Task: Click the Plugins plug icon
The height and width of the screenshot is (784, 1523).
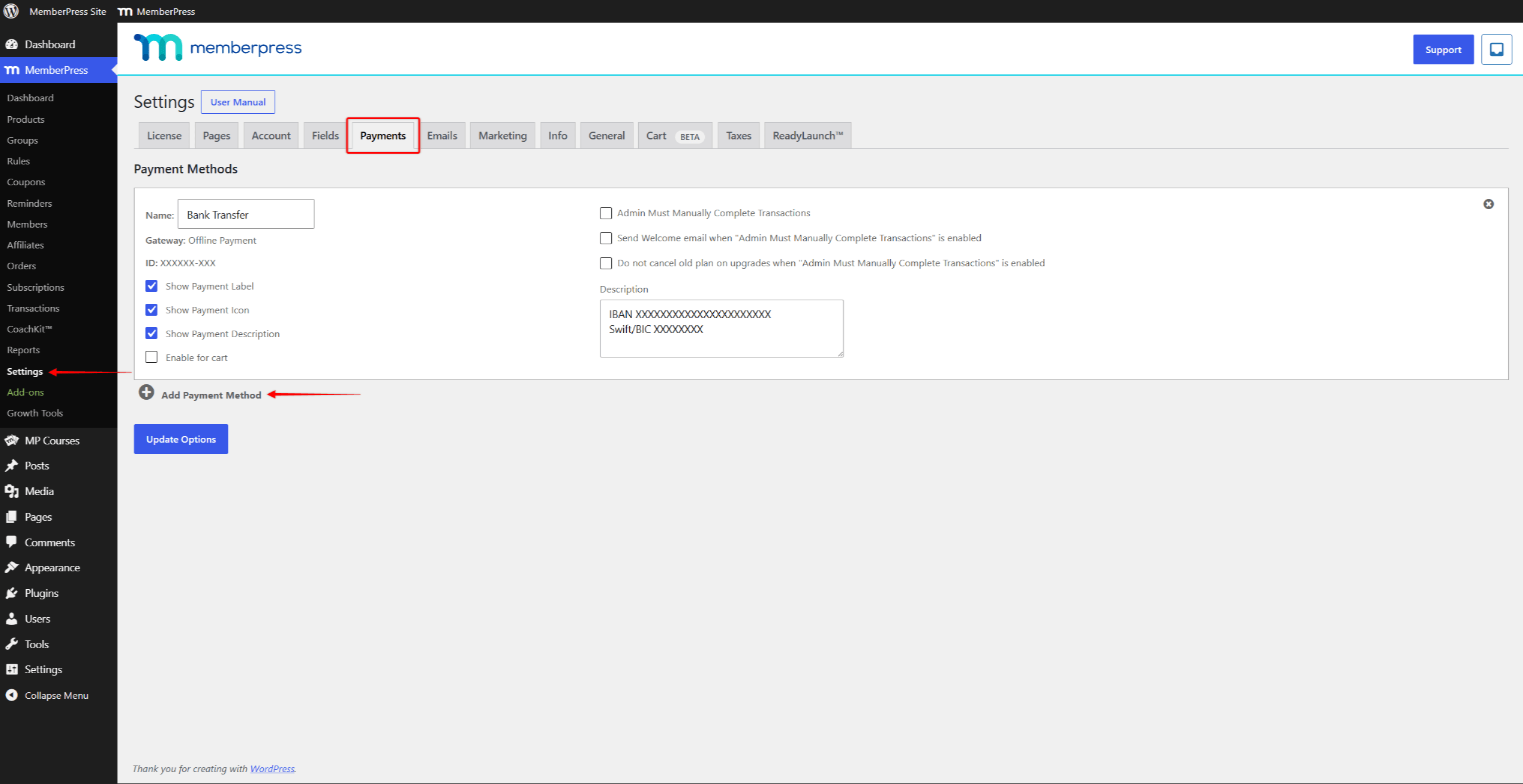Action: (11, 593)
